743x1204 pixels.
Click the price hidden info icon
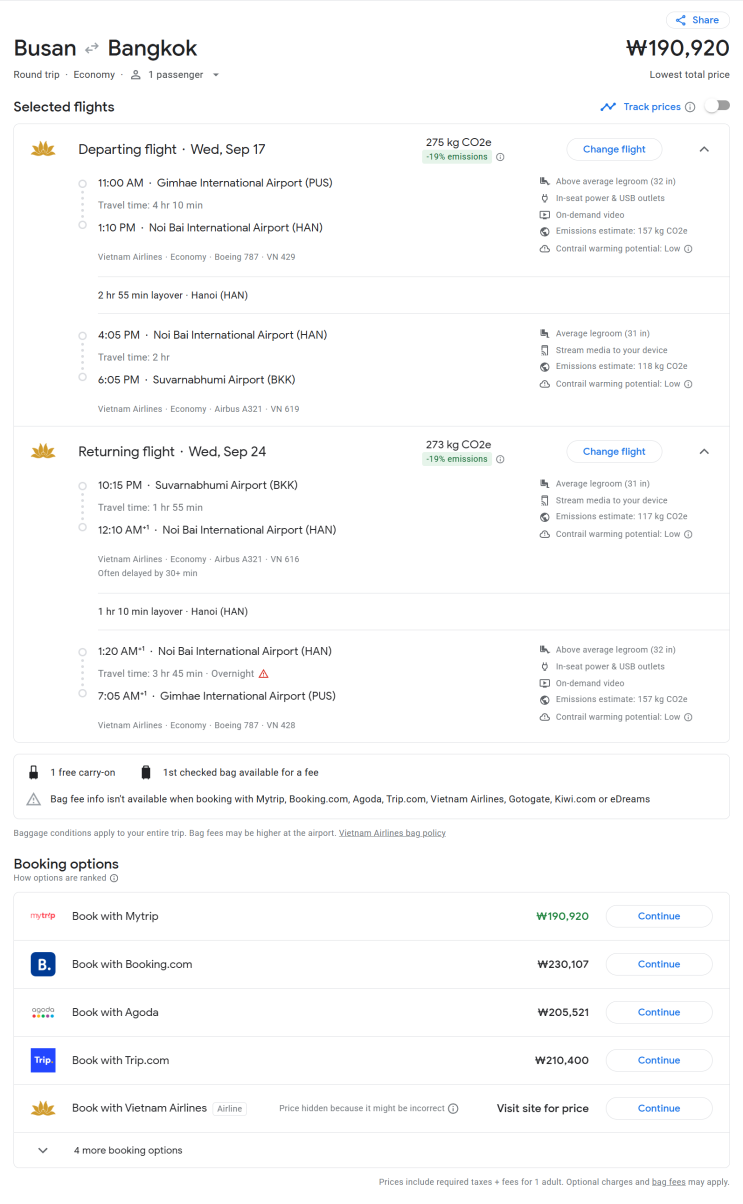[453, 1108]
